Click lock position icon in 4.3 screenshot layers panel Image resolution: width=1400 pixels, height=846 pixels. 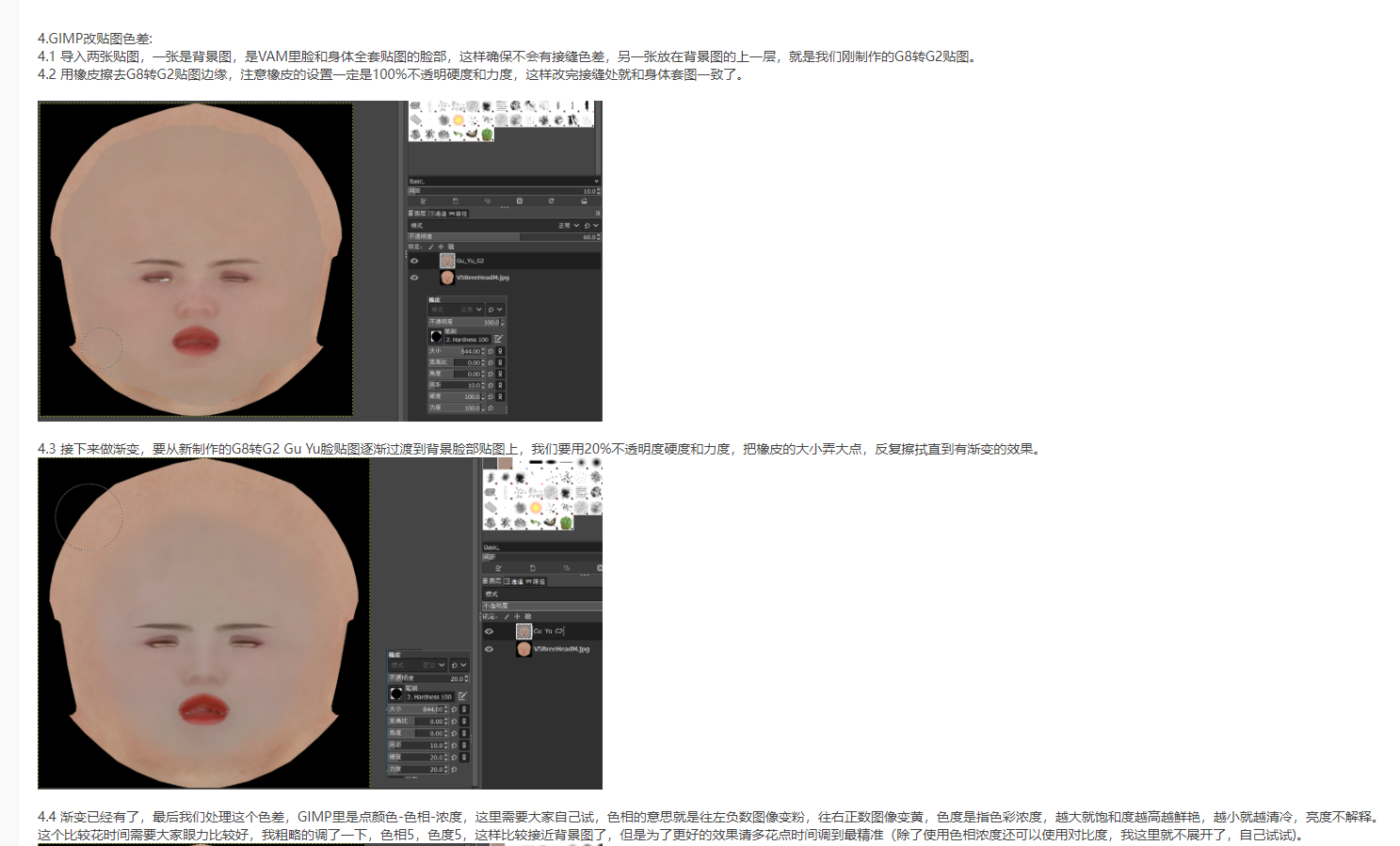pyautogui.click(x=517, y=616)
